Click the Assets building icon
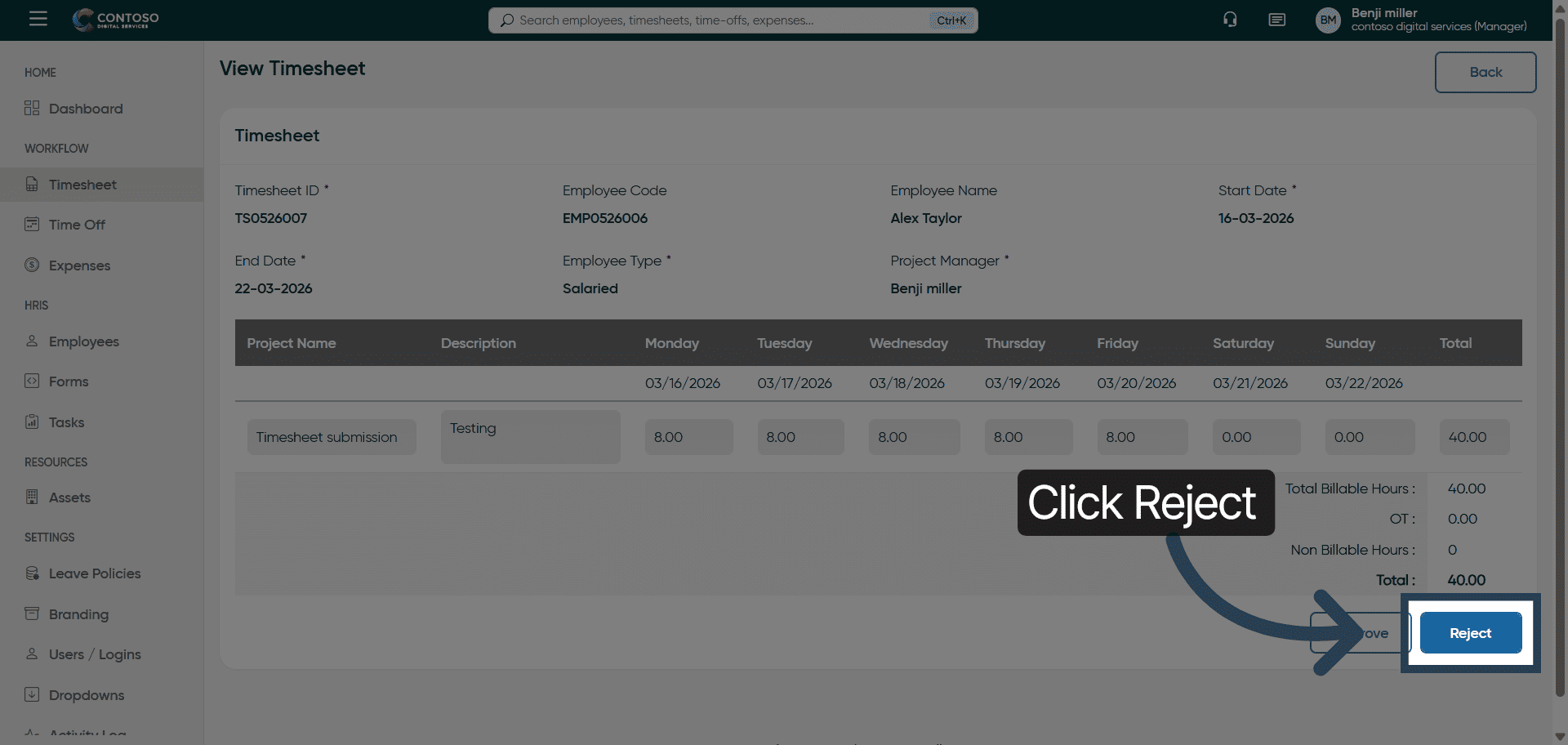 pyautogui.click(x=32, y=497)
